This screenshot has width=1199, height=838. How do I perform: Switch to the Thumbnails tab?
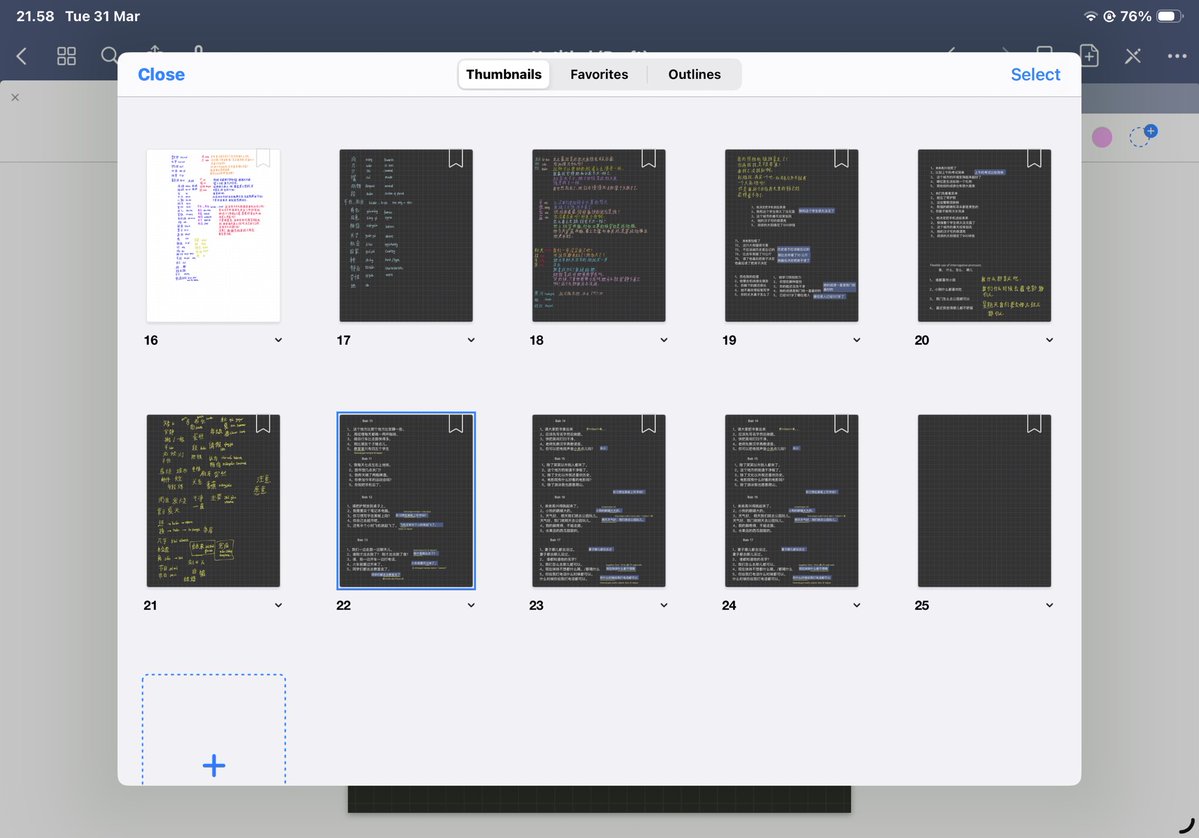(504, 74)
